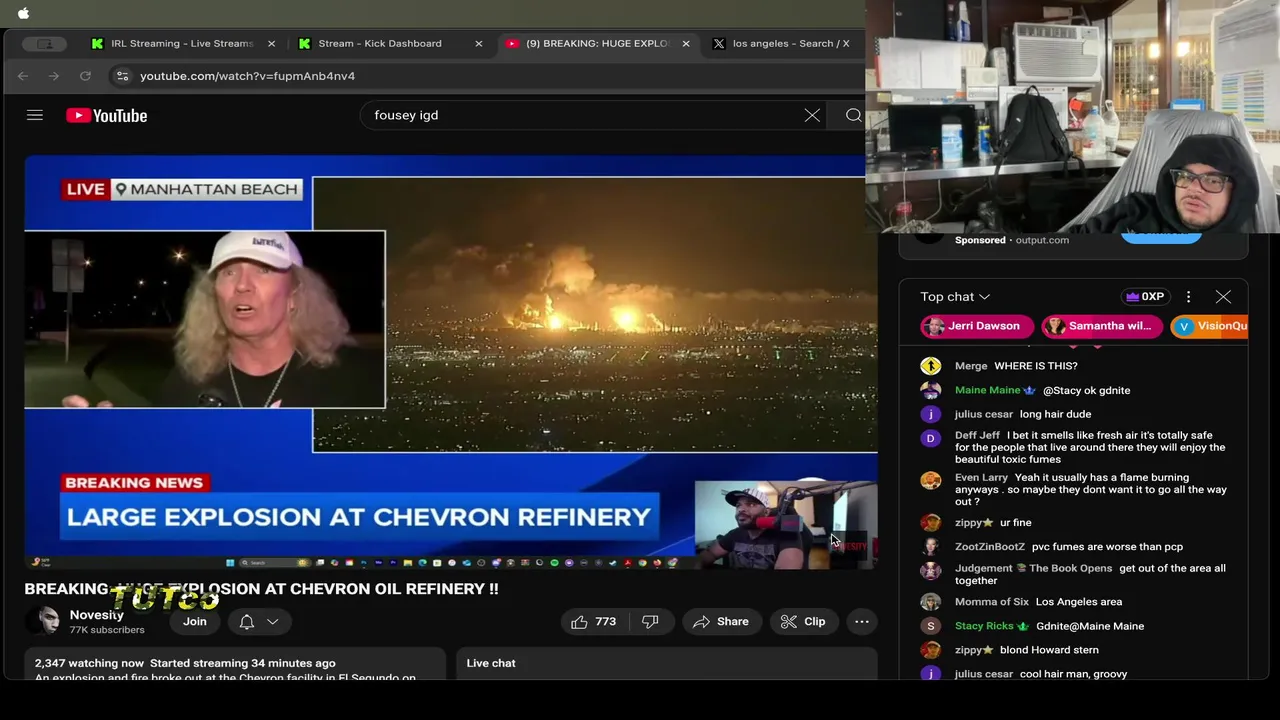Click Stacy Ricks avatar in chat

pyautogui.click(x=931, y=626)
